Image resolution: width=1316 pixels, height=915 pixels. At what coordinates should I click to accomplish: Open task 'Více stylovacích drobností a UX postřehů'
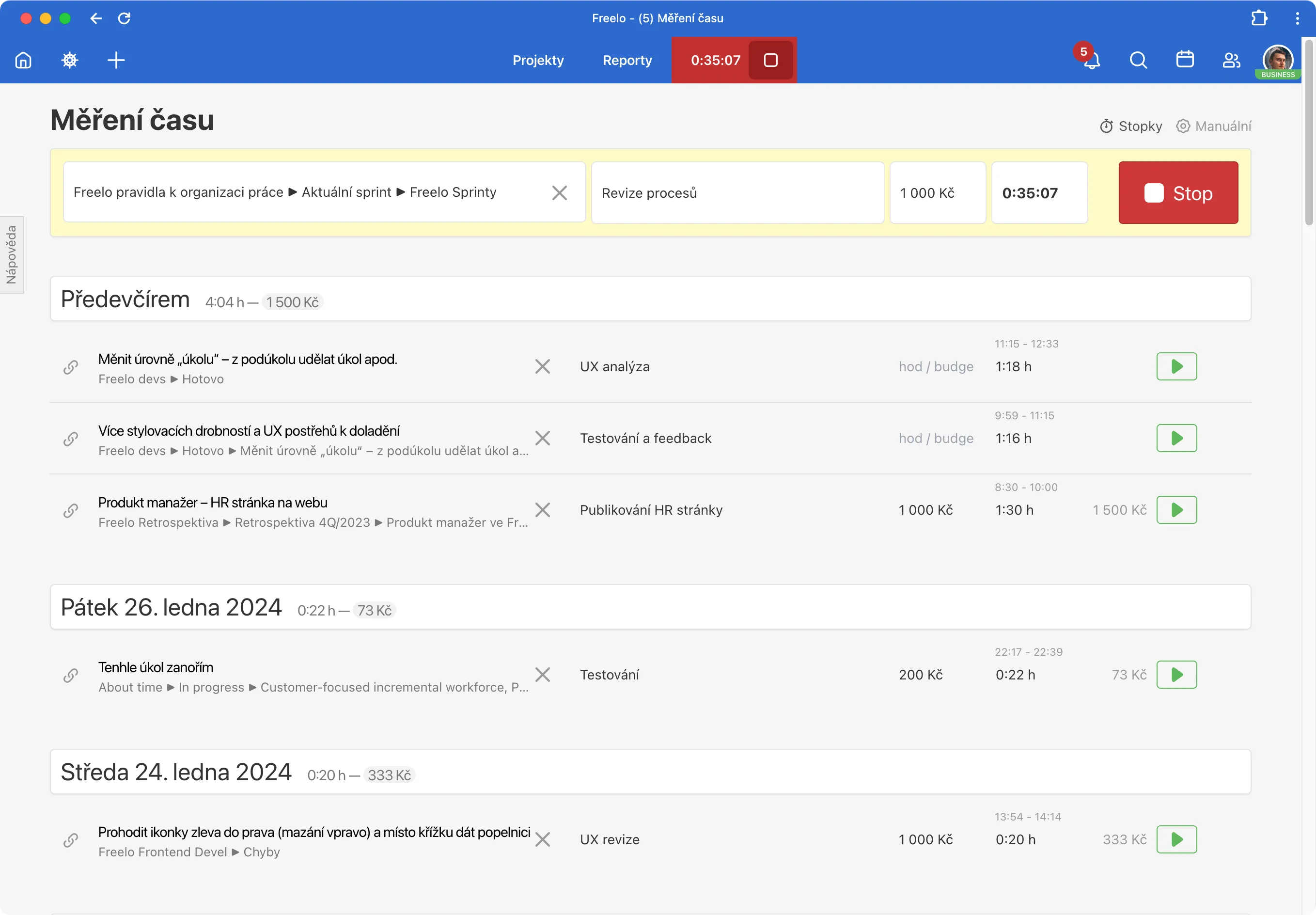(x=249, y=431)
